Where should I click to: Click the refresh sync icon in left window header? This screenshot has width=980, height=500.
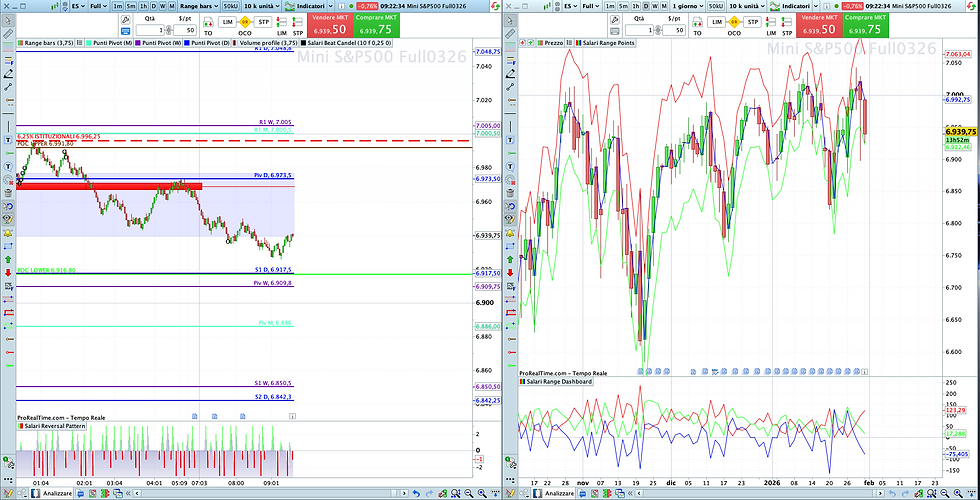click(x=494, y=6)
